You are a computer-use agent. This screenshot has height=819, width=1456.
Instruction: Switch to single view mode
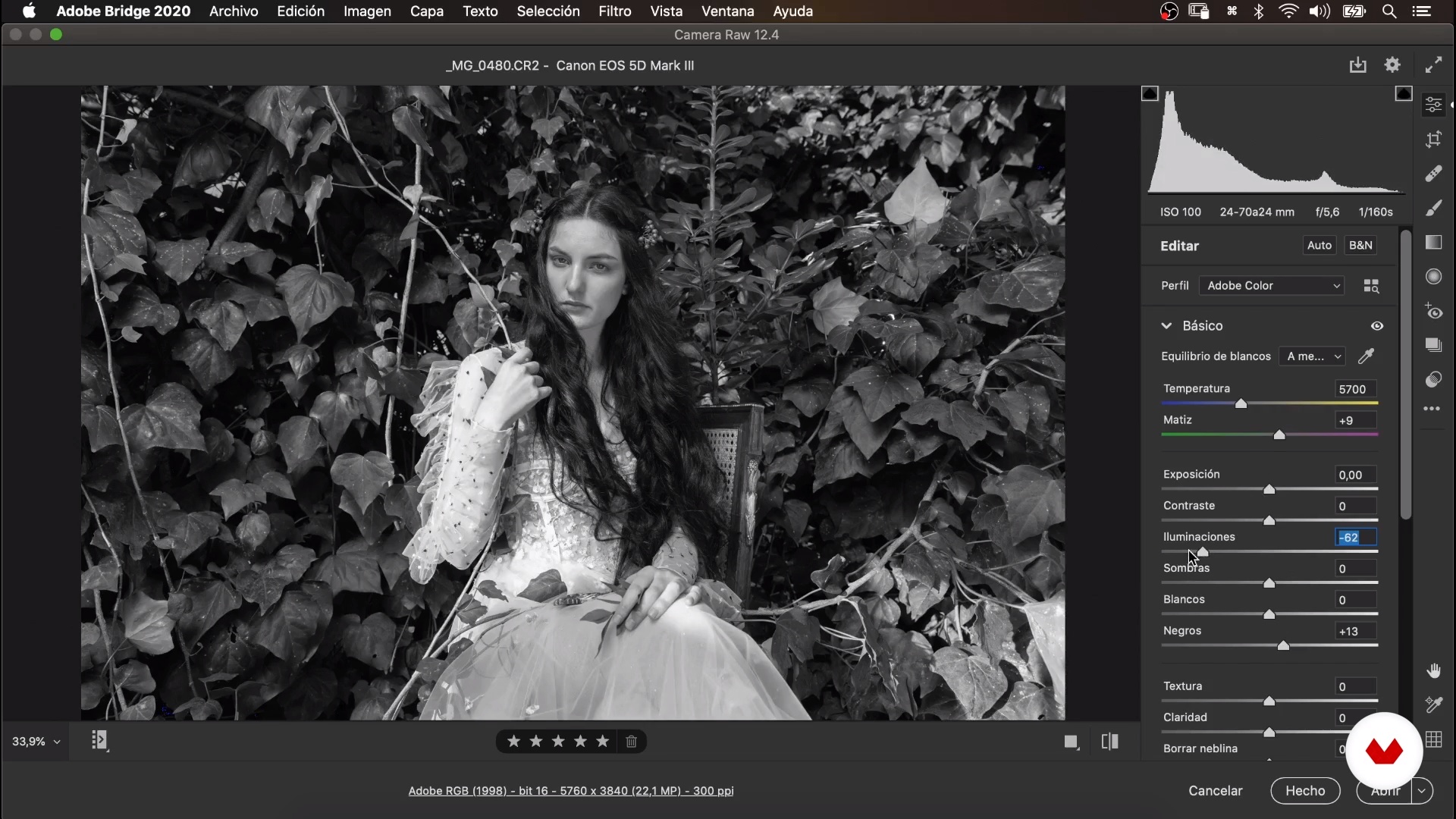(x=1071, y=742)
